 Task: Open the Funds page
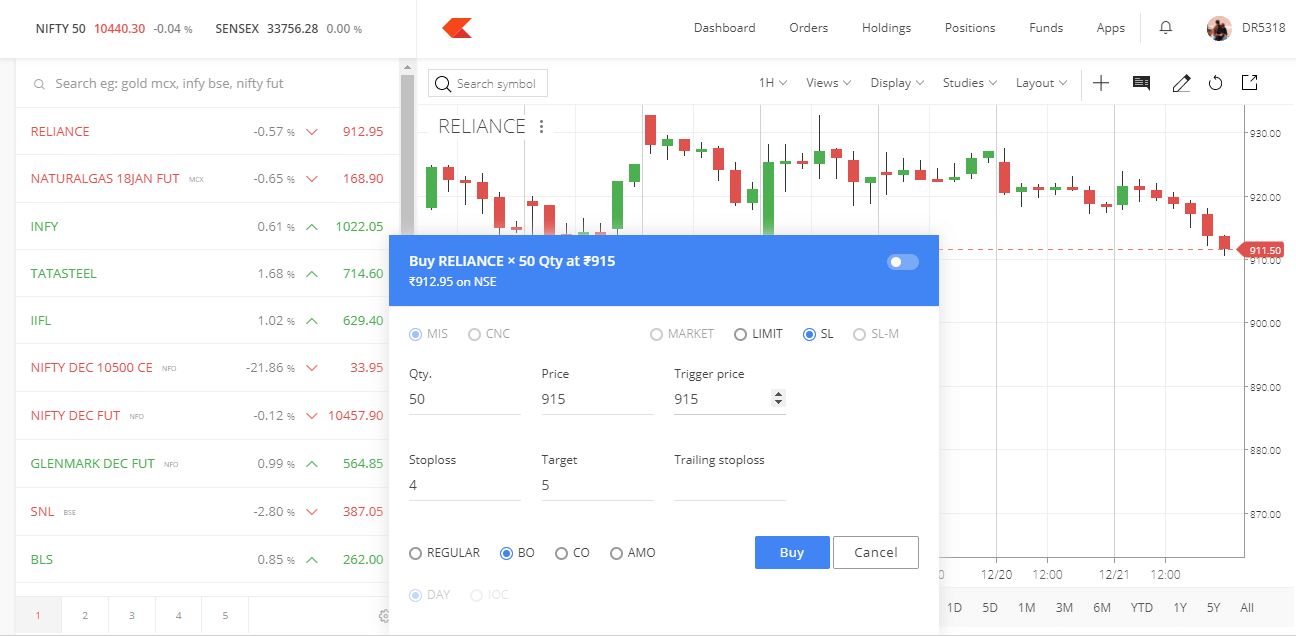(x=1046, y=28)
